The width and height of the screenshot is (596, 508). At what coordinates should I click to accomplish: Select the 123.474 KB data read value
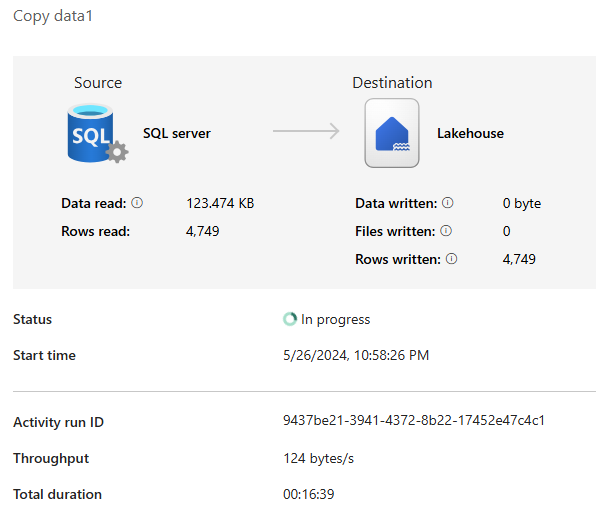[220, 203]
